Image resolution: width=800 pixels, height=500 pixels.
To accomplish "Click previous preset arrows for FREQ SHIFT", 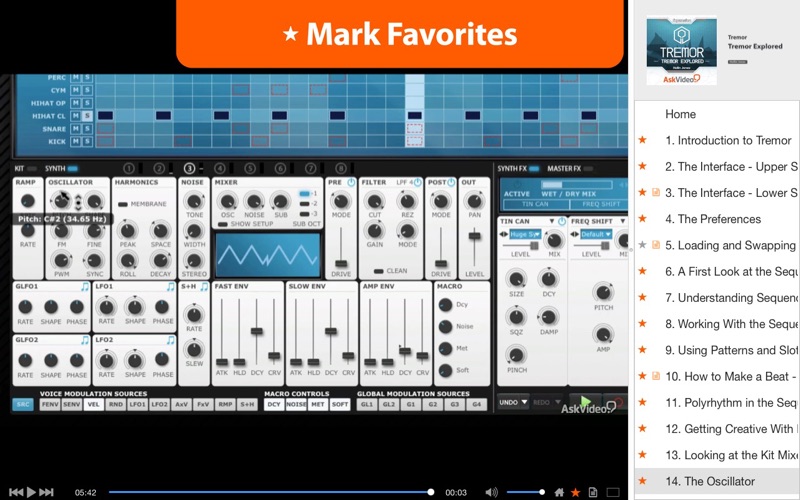I will (575, 234).
